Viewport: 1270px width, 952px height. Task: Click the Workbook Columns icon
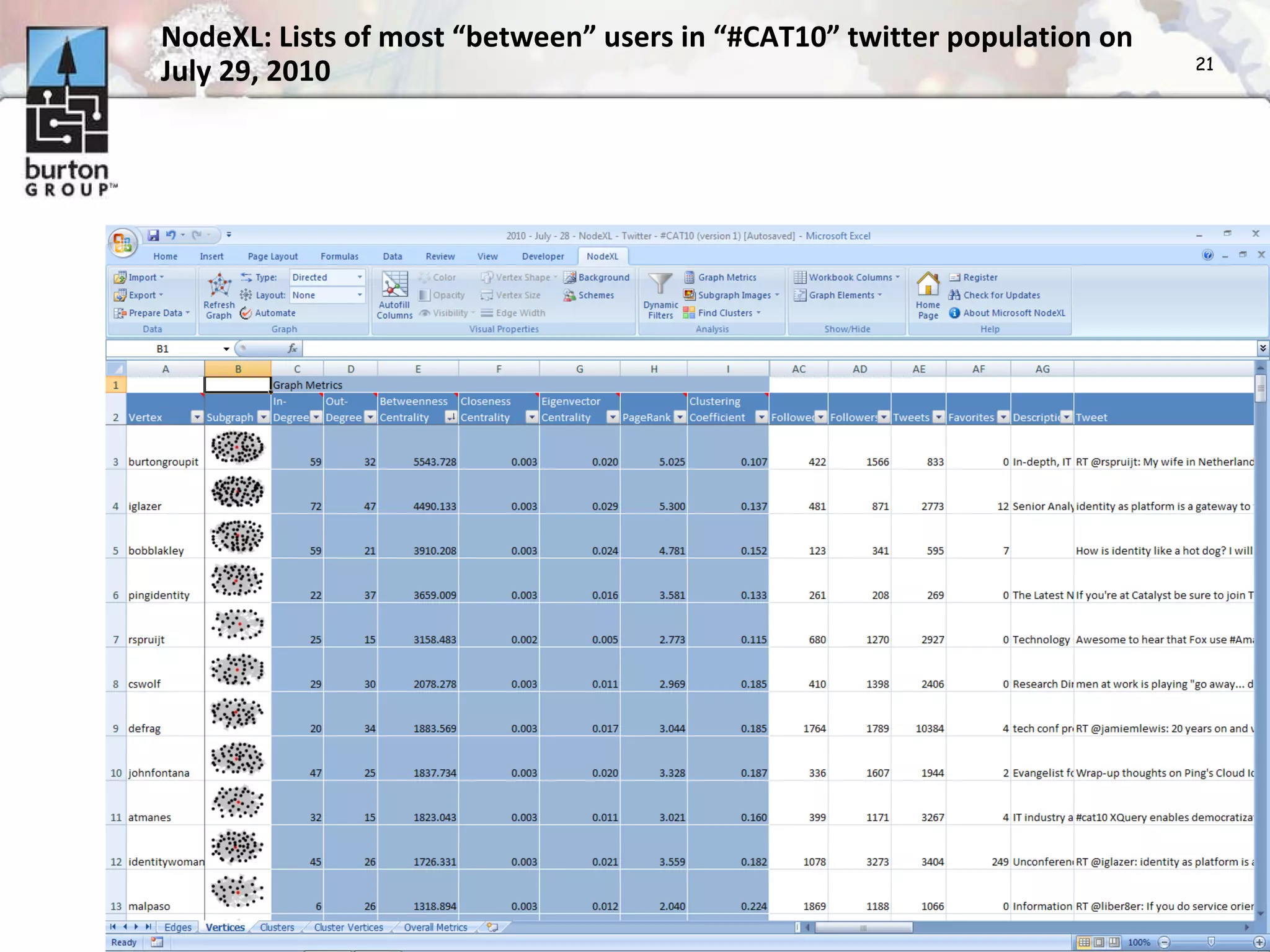tap(800, 277)
